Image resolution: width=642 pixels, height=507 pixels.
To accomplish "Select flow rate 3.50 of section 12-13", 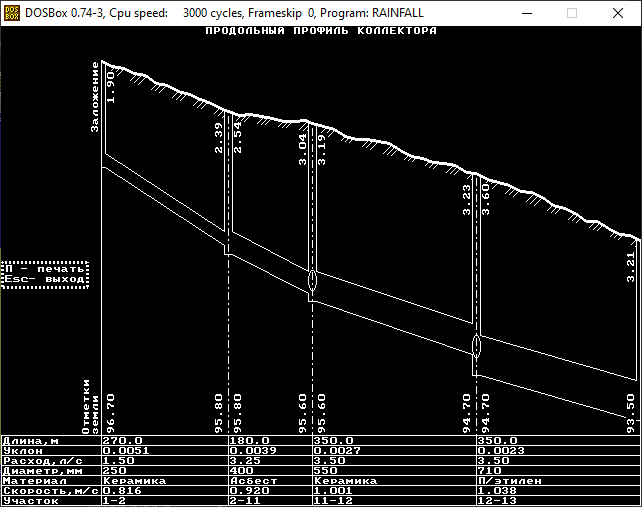I will click(x=494, y=461).
